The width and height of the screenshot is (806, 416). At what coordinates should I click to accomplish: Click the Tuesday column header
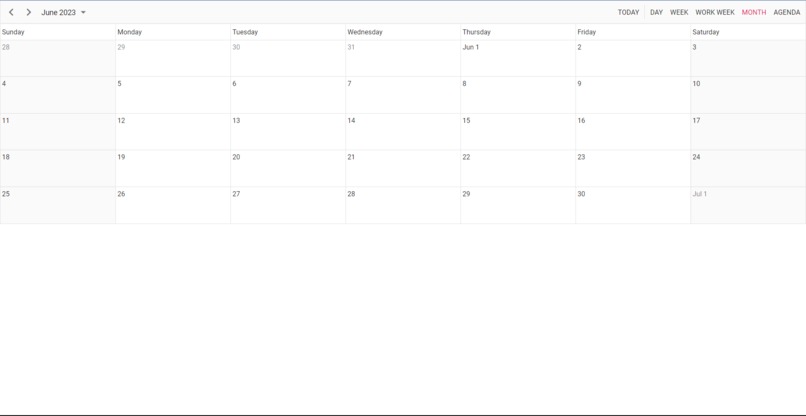tap(288, 32)
